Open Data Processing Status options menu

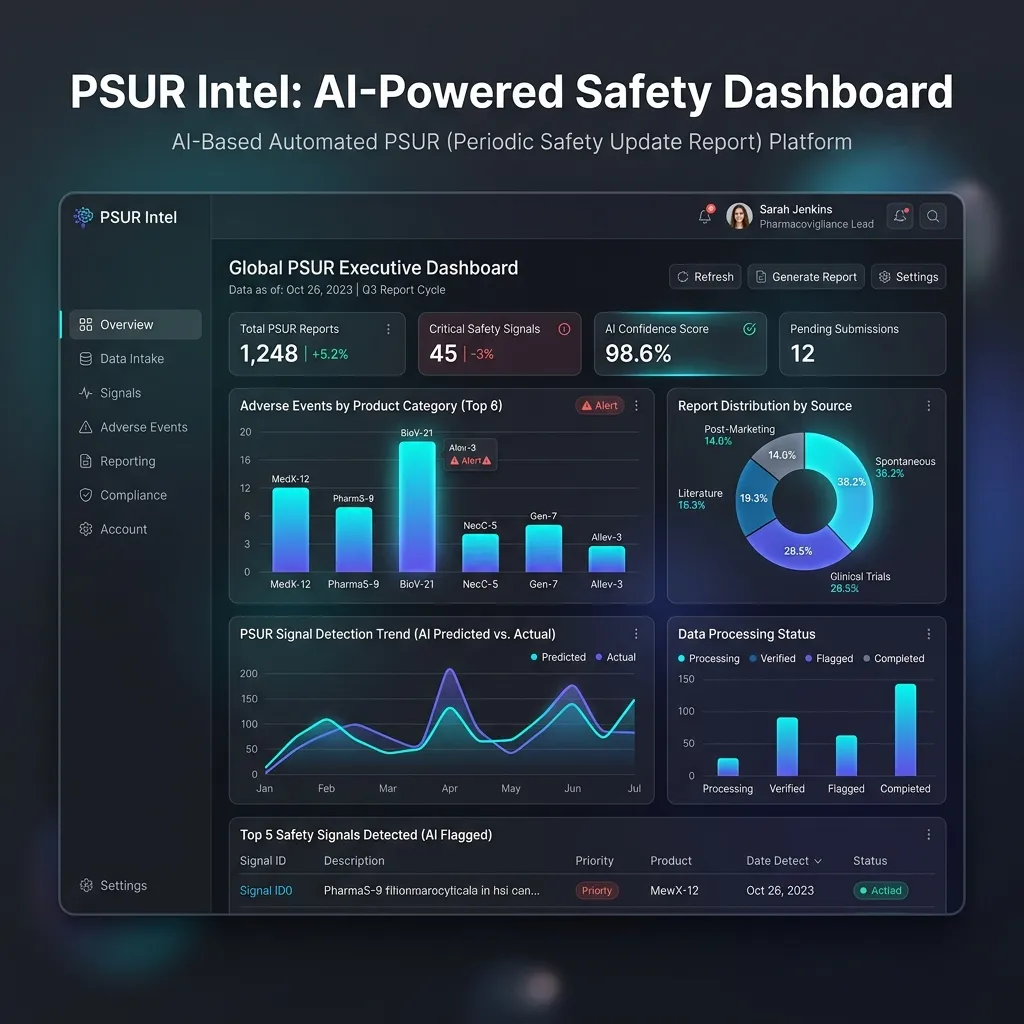tap(929, 634)
